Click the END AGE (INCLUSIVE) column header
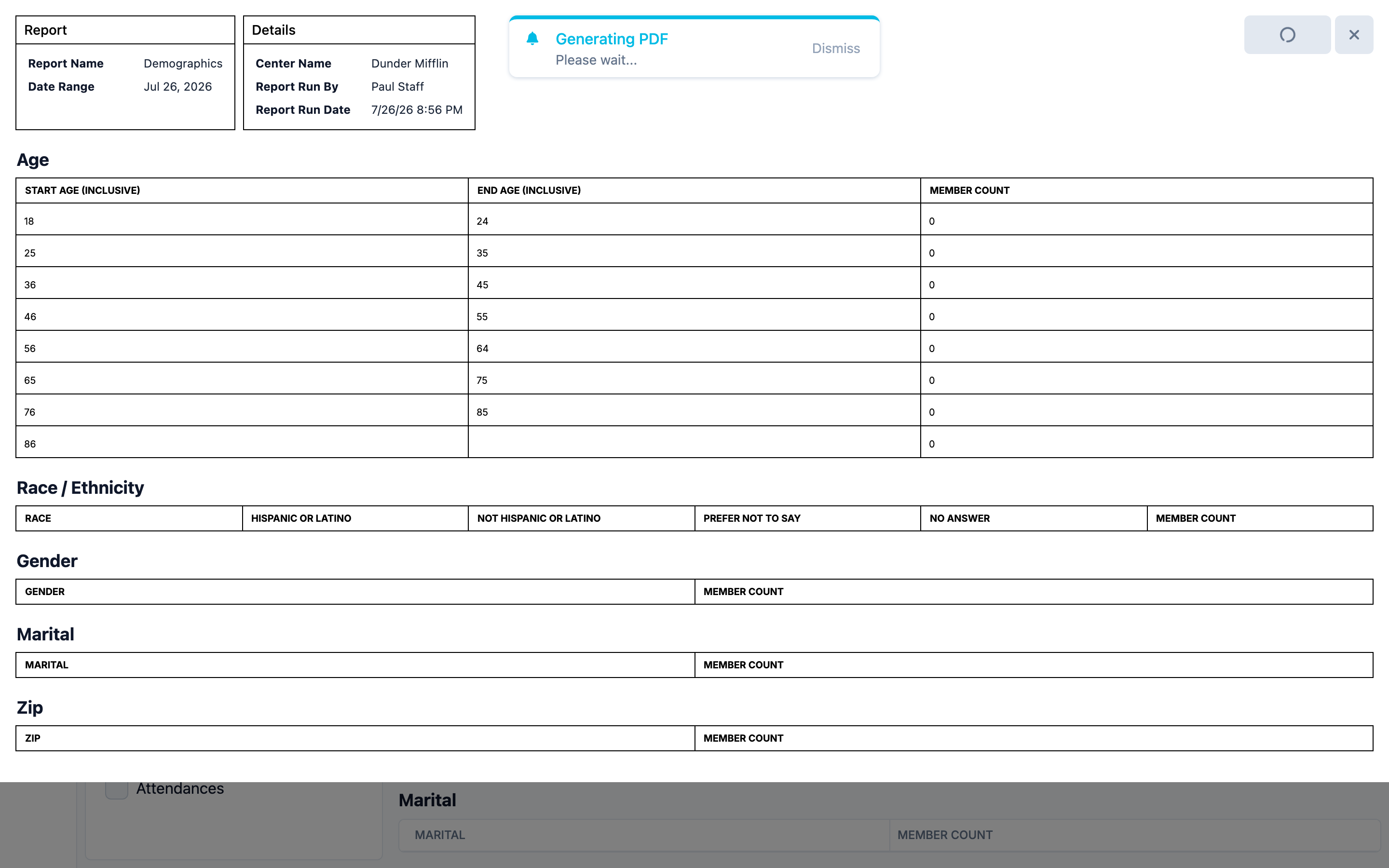The image size is (1389, 868). [x=694, y=190]
